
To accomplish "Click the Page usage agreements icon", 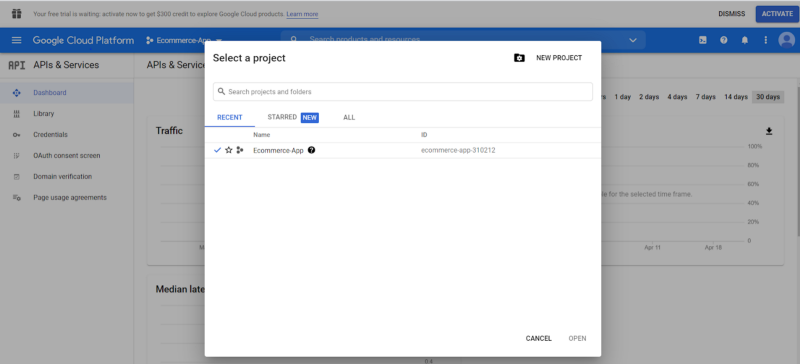I will [x=16, y=198].
